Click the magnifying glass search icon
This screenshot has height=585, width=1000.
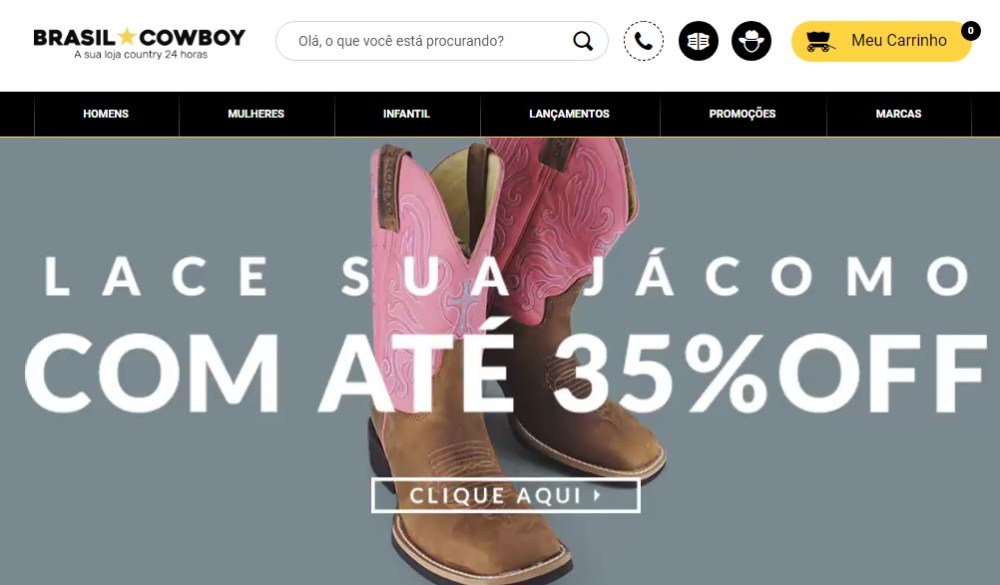pos(582,41)
